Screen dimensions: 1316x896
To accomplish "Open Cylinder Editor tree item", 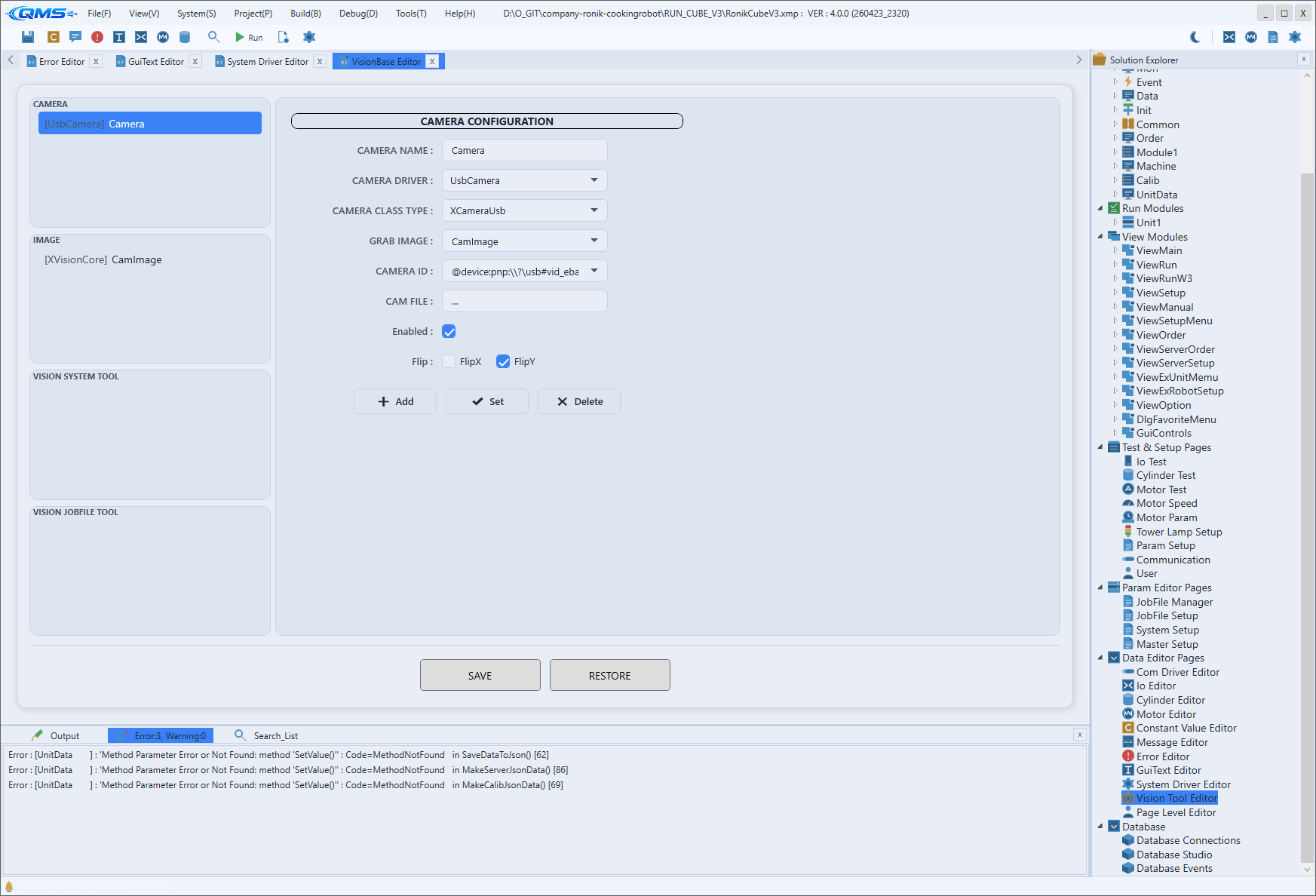I will [1170, 700].
